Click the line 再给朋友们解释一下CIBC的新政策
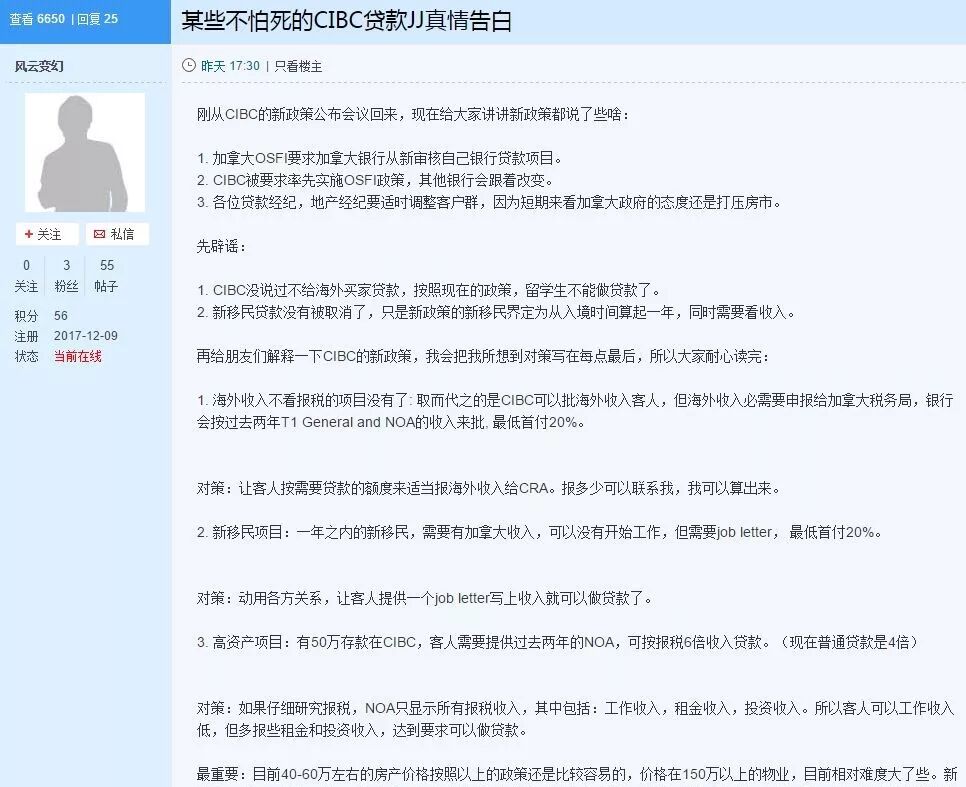 [483, 356]
